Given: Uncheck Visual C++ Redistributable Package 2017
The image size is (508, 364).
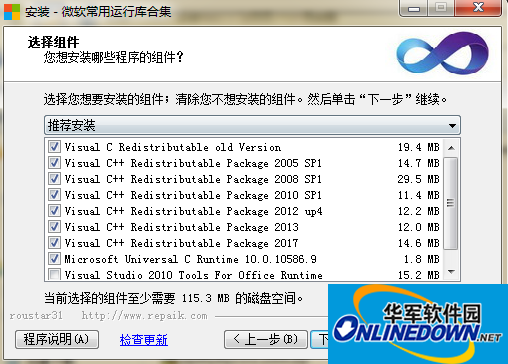Looking at the screenshot, I should 54,243.
